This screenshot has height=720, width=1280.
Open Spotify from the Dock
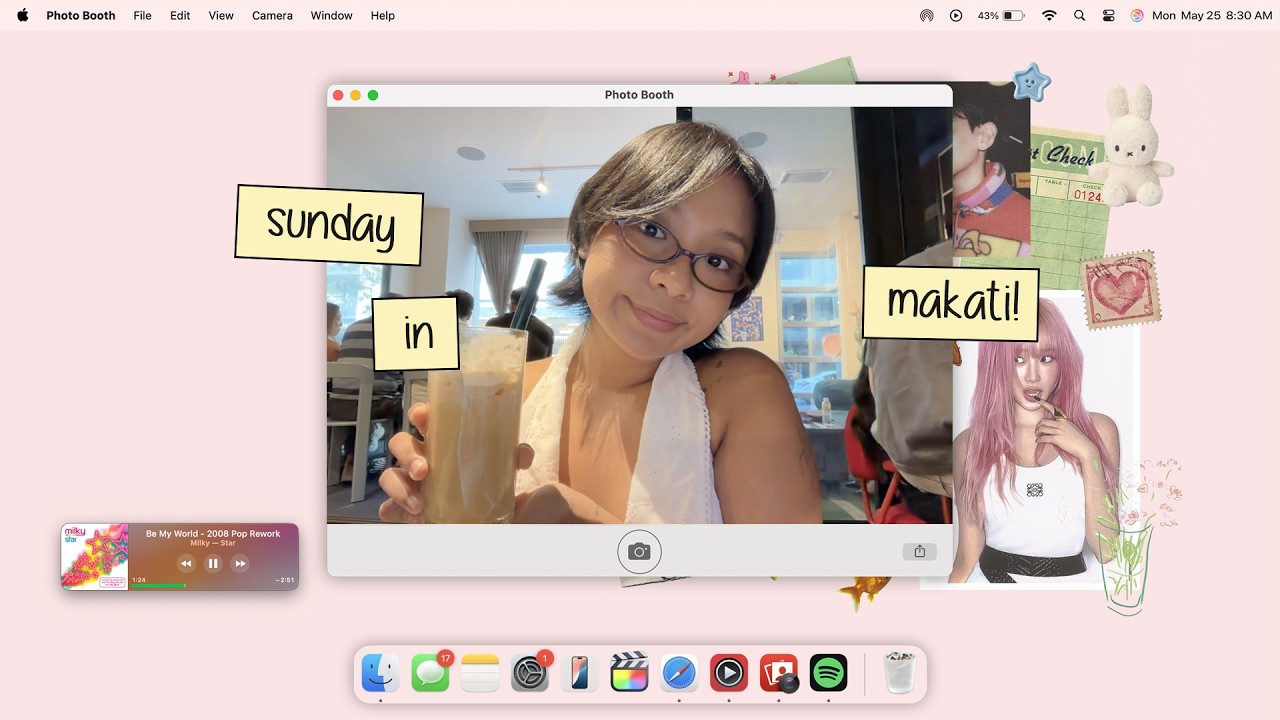click(828, 673)
